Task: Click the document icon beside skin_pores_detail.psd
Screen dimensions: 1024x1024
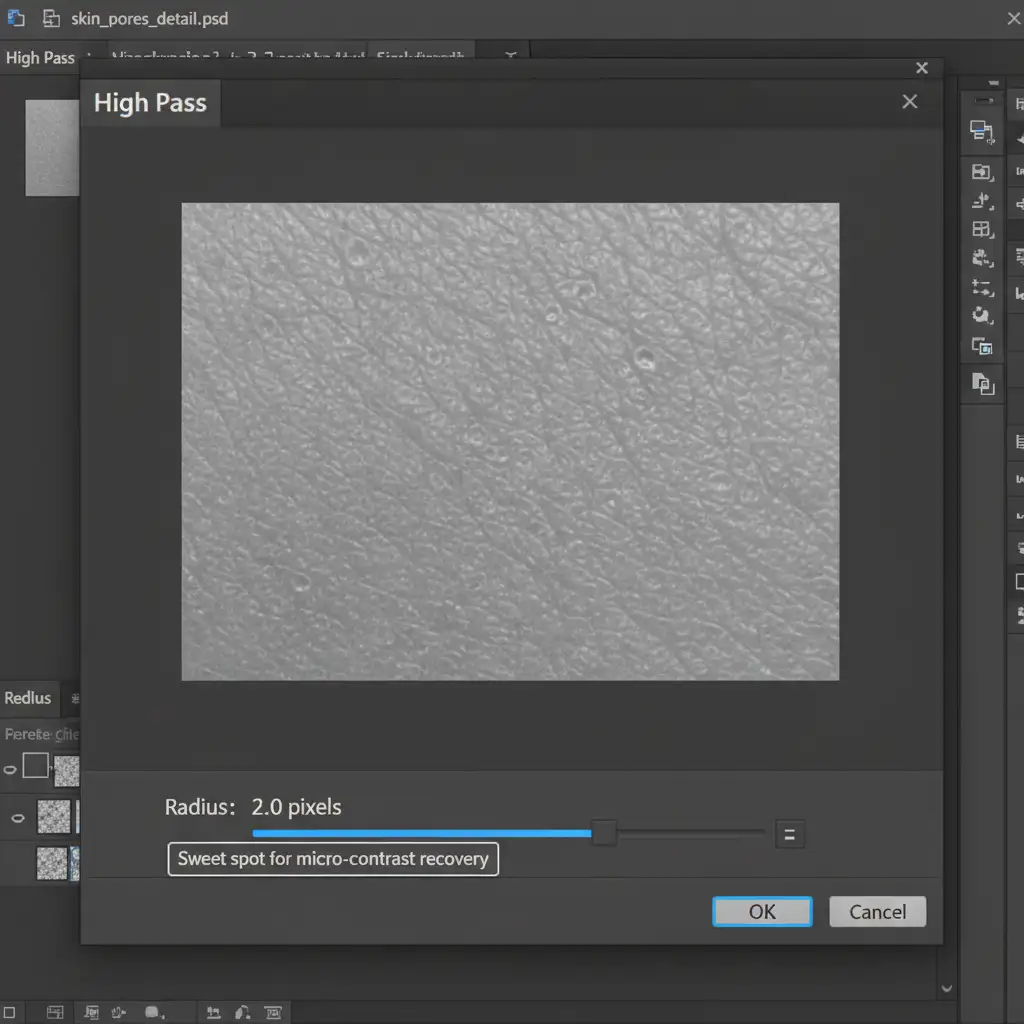Action: [x=51, y=18]
